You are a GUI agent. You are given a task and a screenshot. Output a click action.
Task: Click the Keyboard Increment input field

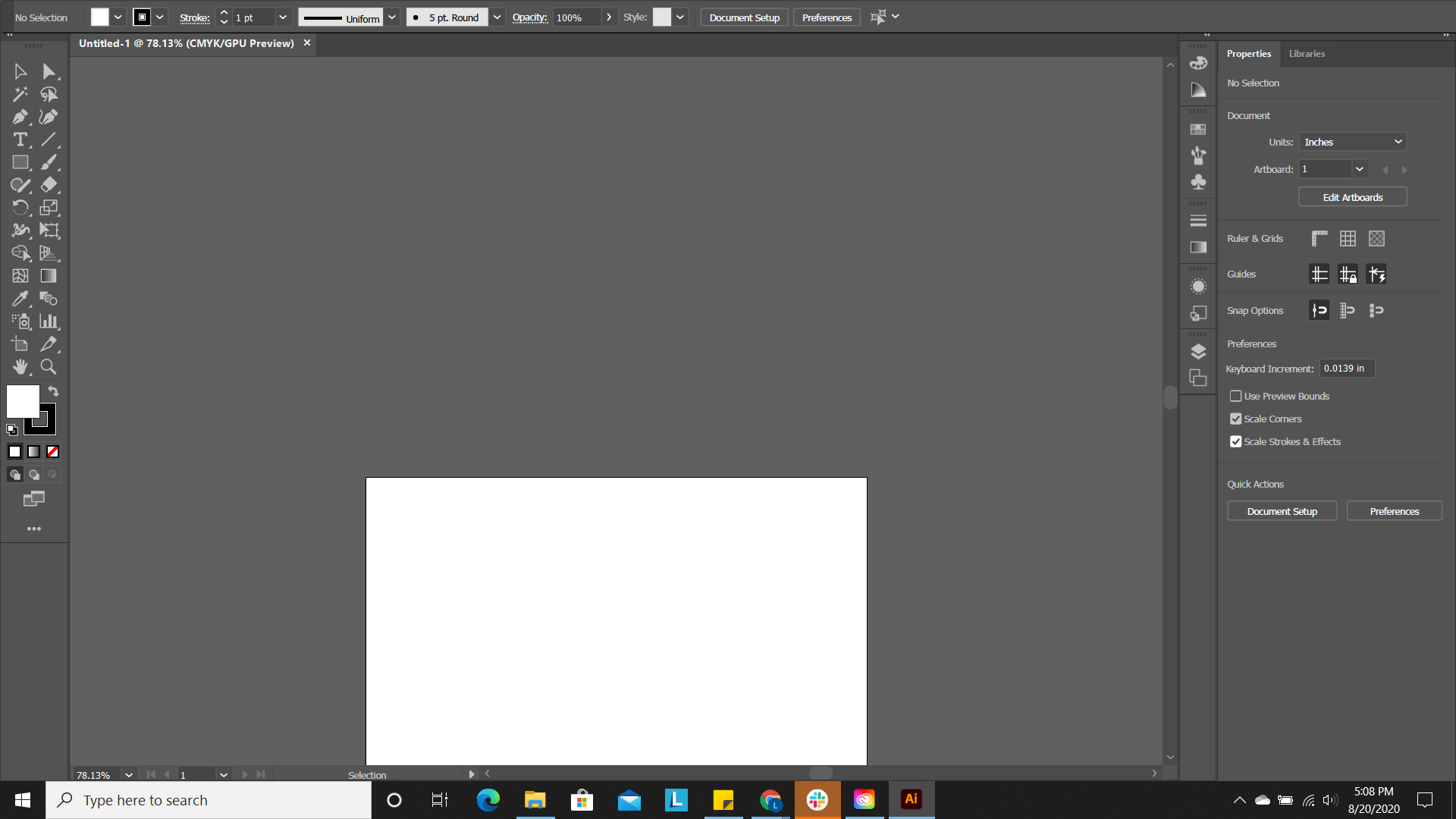(x=1346, y=368)
